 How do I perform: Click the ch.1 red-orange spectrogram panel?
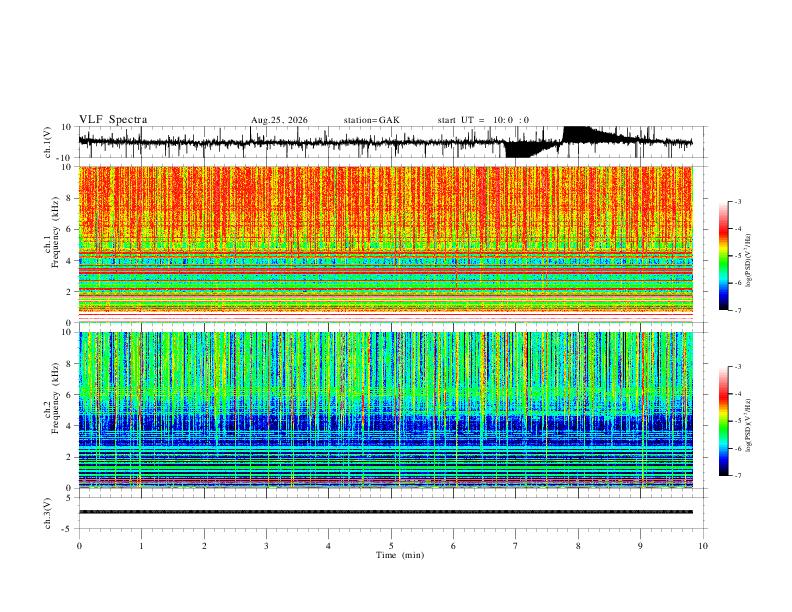click(386, 244)
